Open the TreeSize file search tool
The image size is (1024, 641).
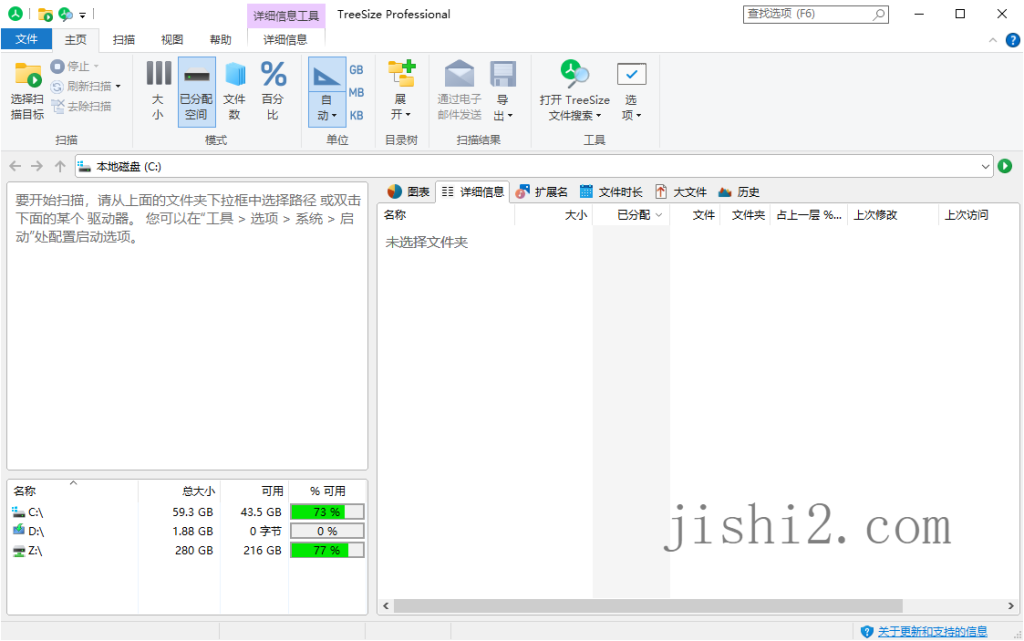pyautogui.click(x=574, y=91)
